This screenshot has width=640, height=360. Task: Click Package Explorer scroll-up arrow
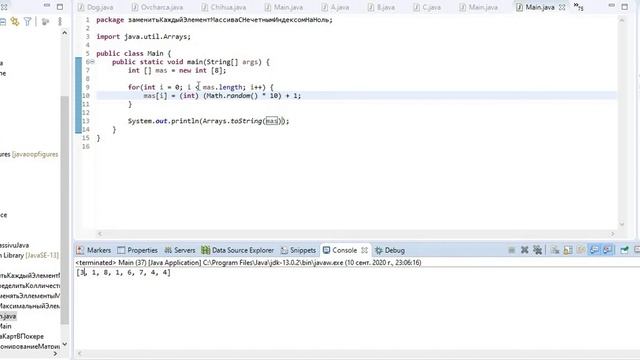[x=64, y=33]
